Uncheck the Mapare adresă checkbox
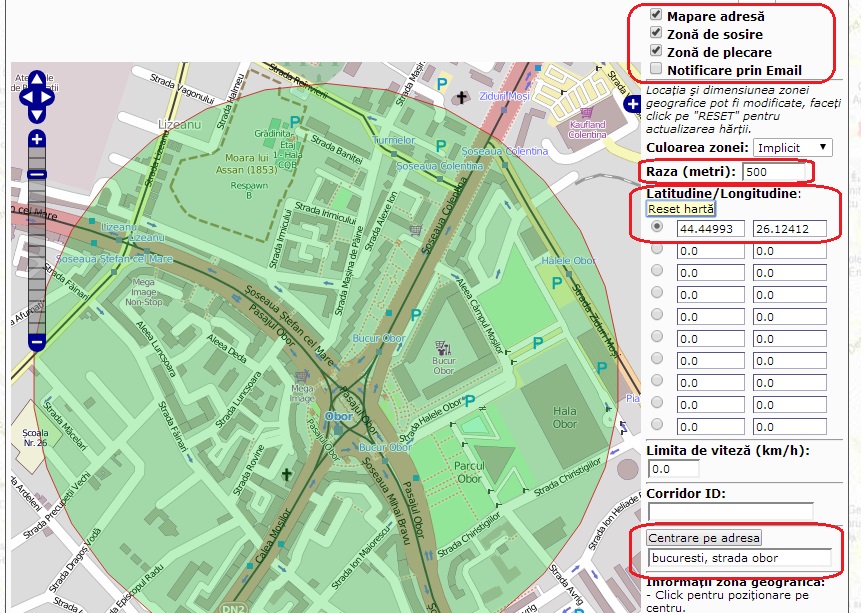This screenshot has width=861, height=613. coord(656,16)
